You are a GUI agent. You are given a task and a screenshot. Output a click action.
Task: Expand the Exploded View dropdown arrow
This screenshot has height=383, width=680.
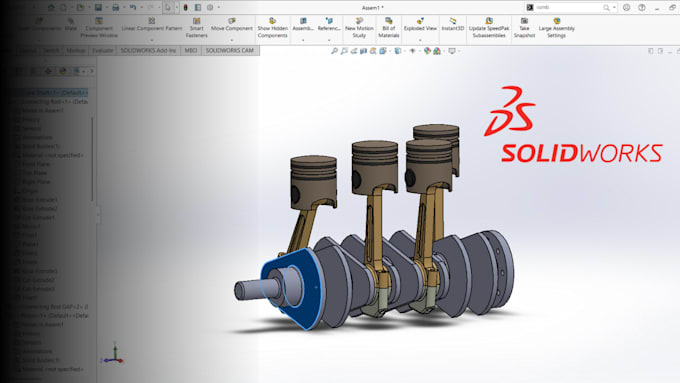[420, 40]
